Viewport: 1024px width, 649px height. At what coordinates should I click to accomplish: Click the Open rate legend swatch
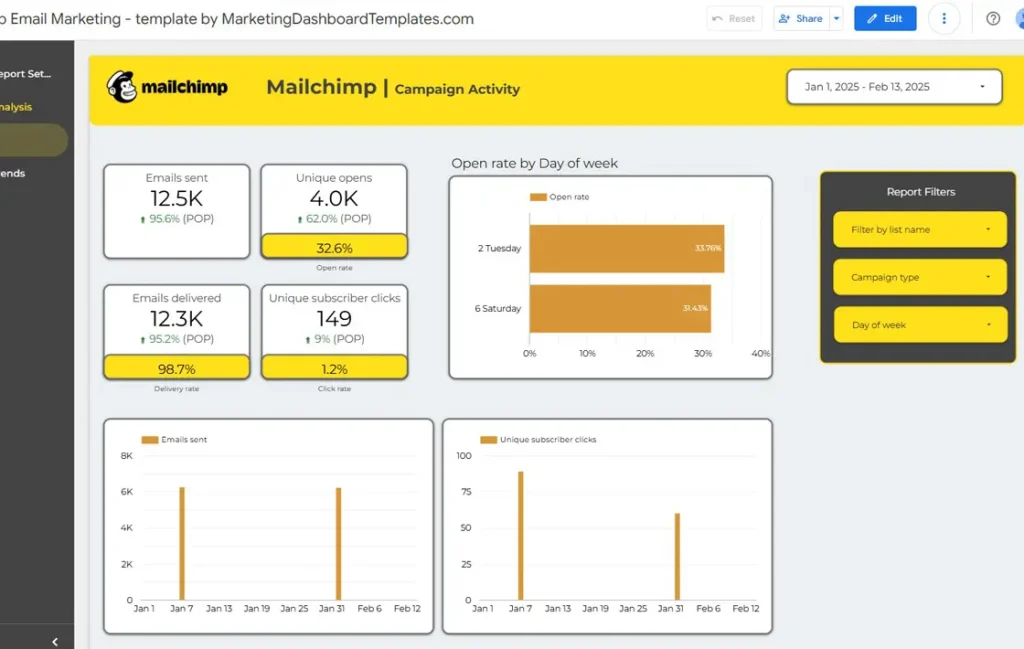click(538, 197)
